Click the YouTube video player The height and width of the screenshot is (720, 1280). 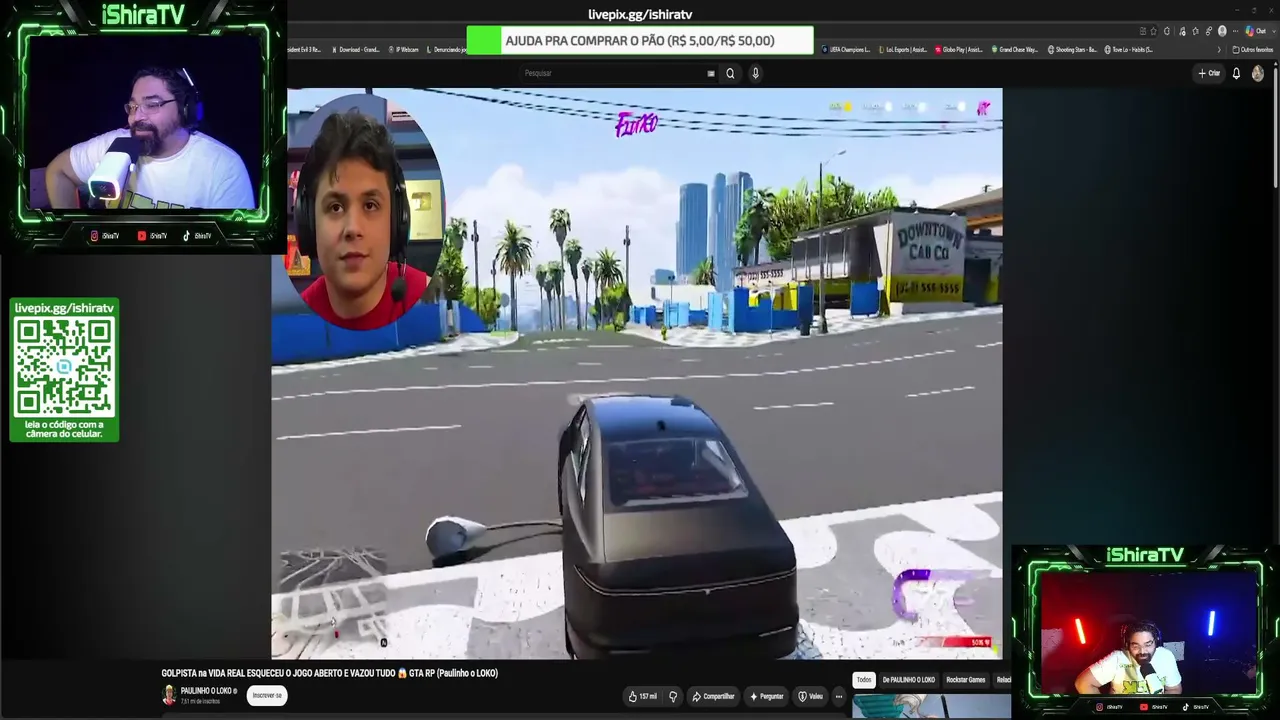click(x=637, y=373)
